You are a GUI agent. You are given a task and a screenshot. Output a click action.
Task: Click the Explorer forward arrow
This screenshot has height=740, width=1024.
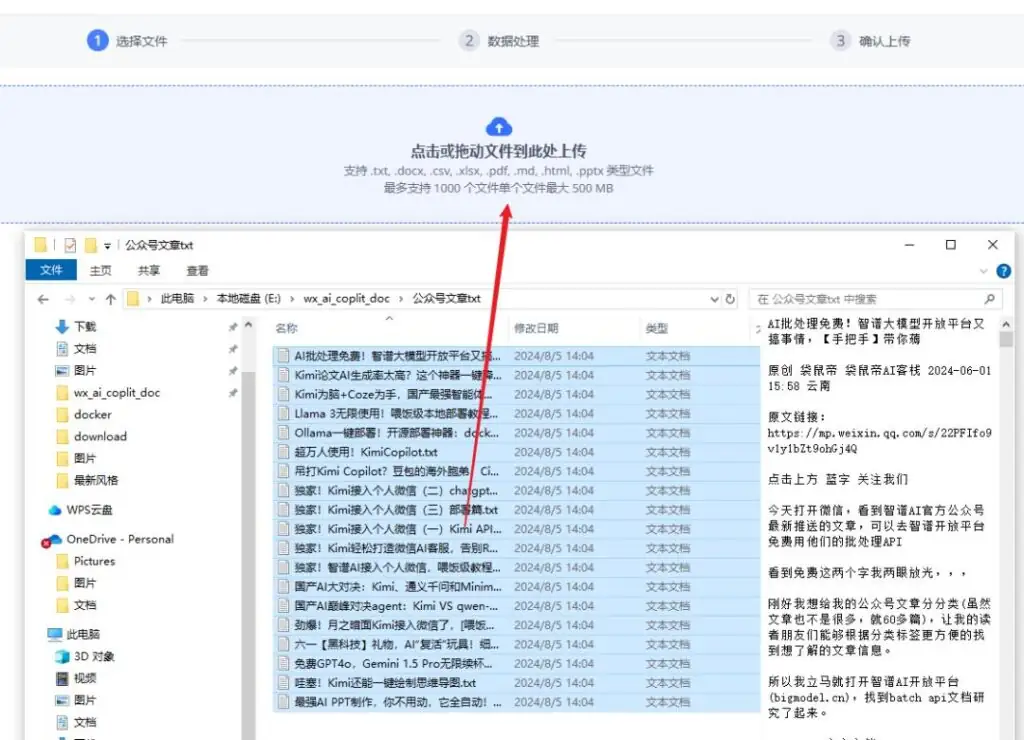click(69, 299)
